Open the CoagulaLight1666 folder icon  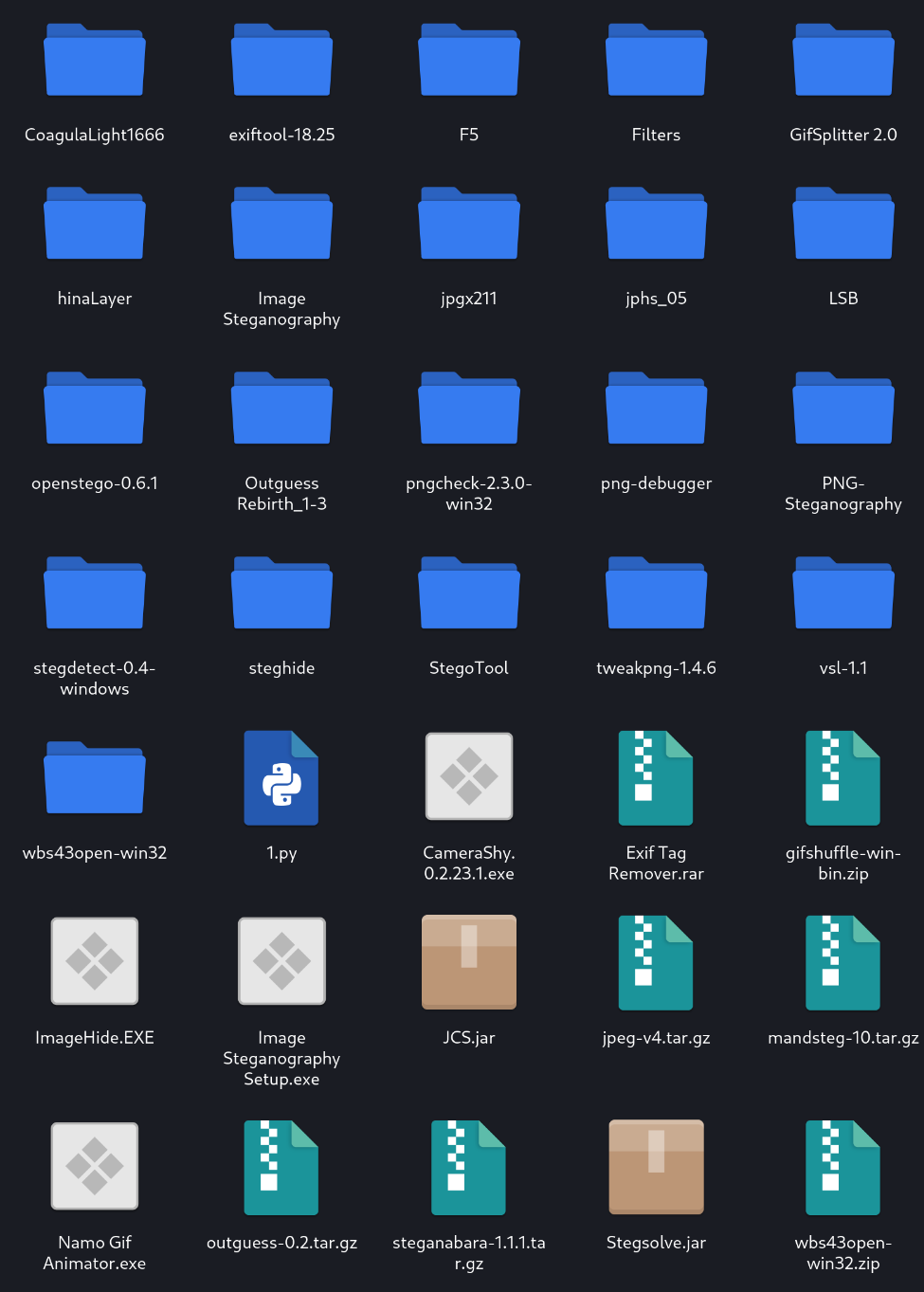[95, 60]
